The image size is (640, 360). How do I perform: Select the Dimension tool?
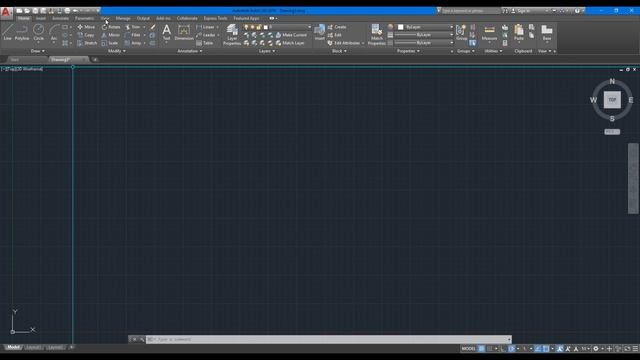[184, 32]
